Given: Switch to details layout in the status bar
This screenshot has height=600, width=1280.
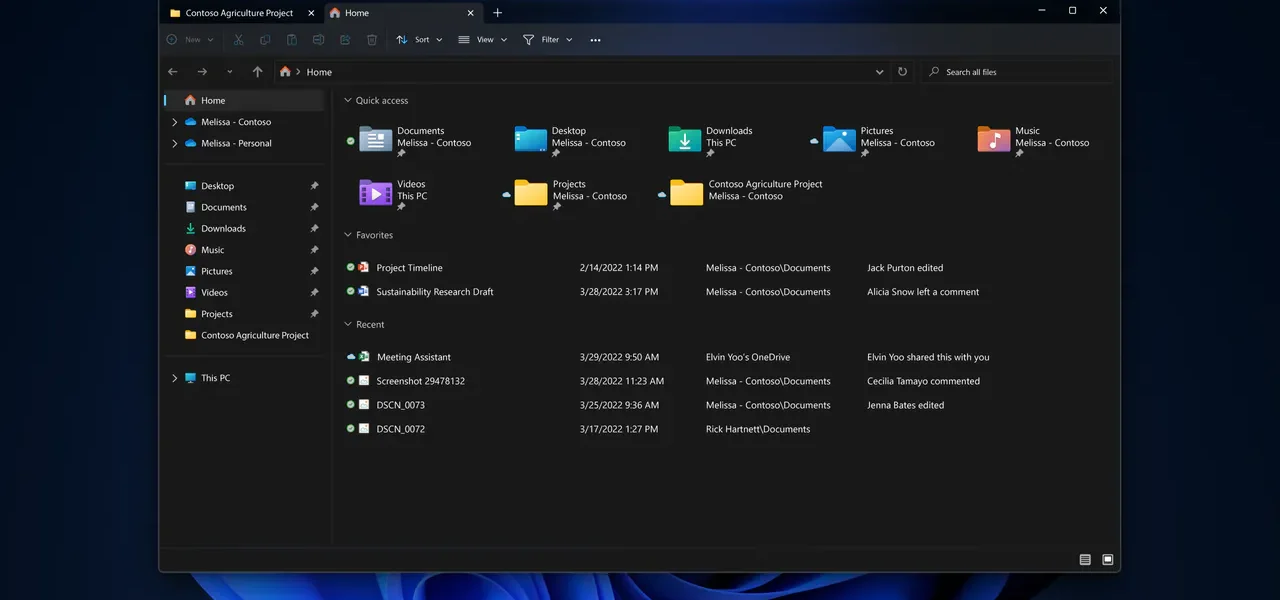Looking at the screenshot, I should pos(1084,560).
